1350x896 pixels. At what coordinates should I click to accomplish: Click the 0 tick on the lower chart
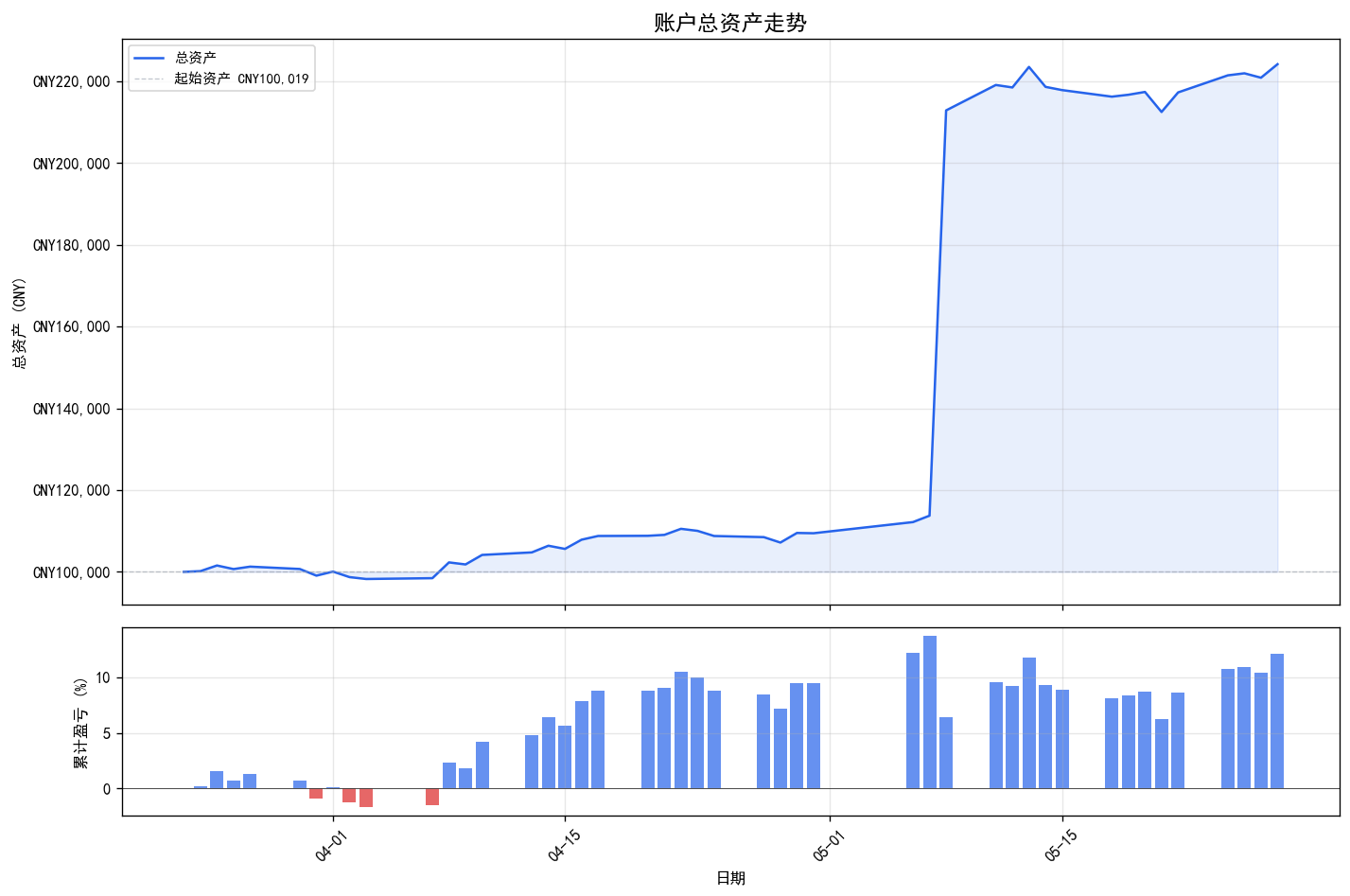pos(107,789)
